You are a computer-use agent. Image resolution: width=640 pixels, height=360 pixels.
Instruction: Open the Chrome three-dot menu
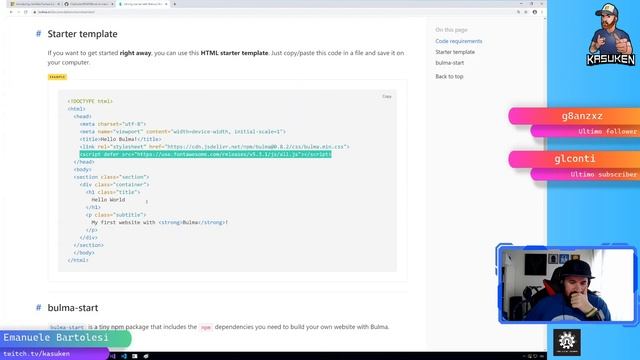point(542,12)
